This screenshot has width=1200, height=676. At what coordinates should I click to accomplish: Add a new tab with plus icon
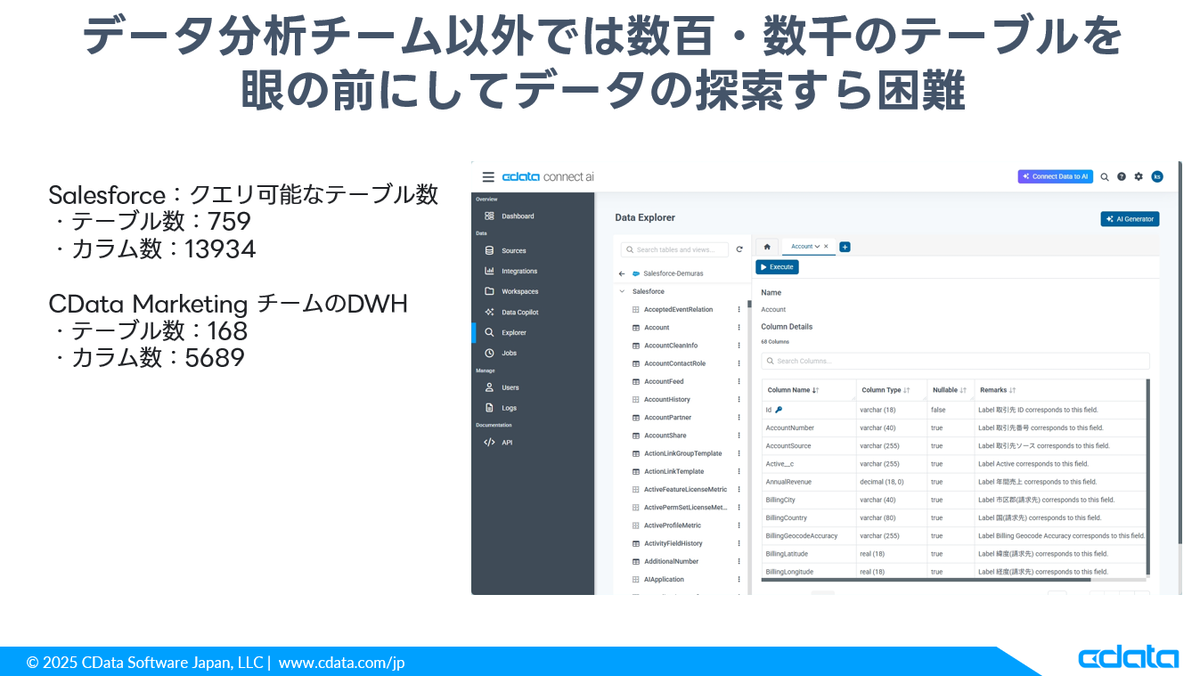[x=845, y=247]
